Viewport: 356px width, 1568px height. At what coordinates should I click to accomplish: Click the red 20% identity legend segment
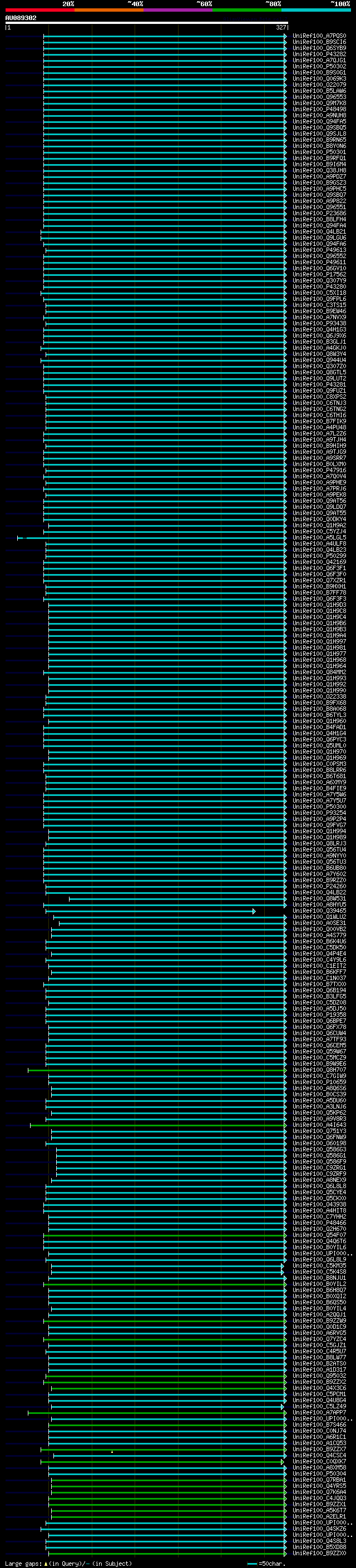coord(39,10)
